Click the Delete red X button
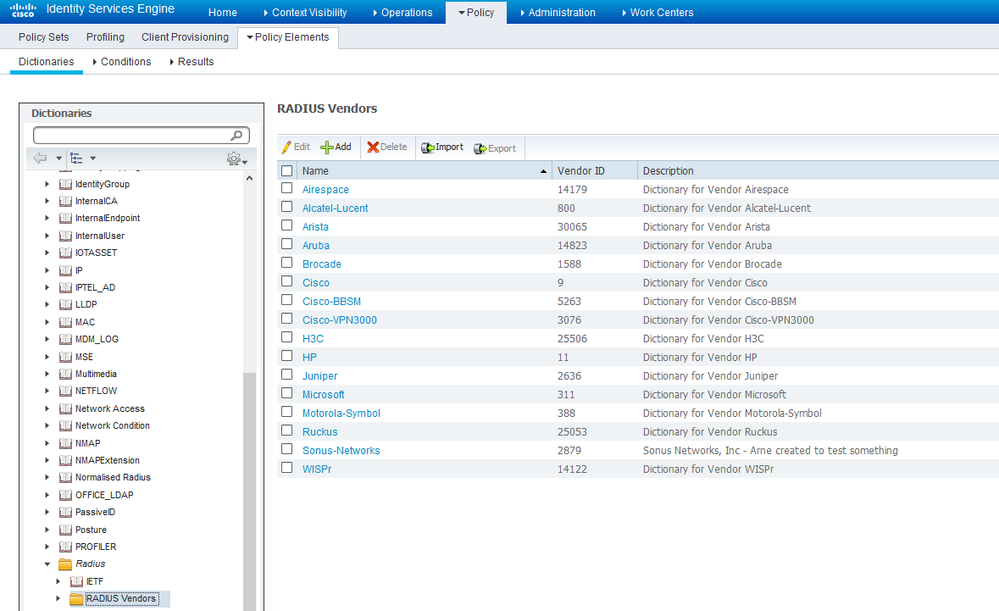999x611 pixels. (x=387, y=147)
